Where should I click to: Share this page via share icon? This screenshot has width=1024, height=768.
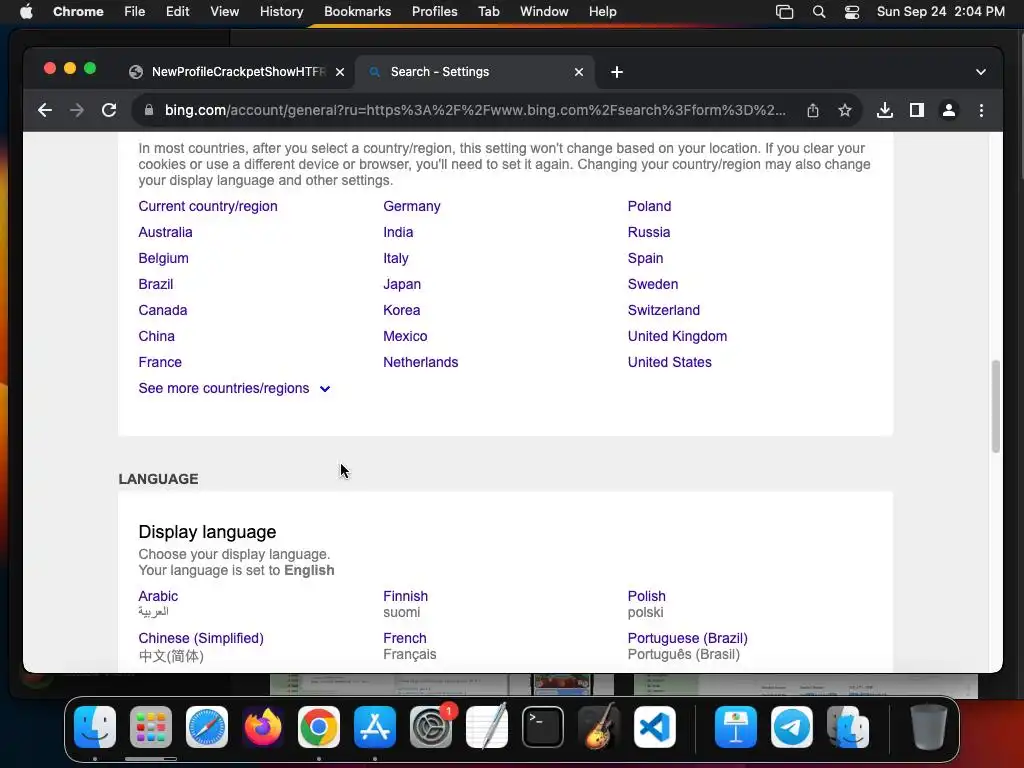[812, 110]
